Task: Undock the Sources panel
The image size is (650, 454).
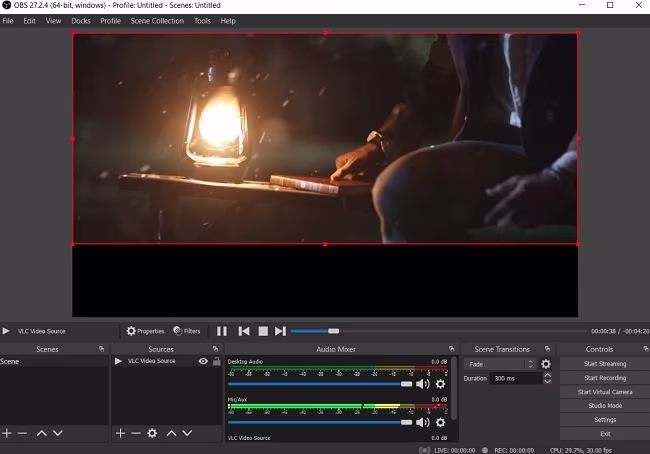Action: click(215, 349)
